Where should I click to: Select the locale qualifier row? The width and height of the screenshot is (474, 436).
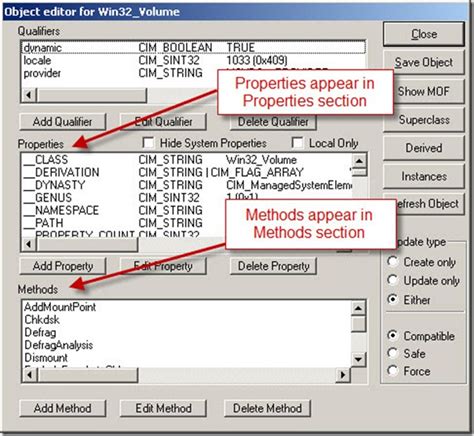click(x=193, y=60)
